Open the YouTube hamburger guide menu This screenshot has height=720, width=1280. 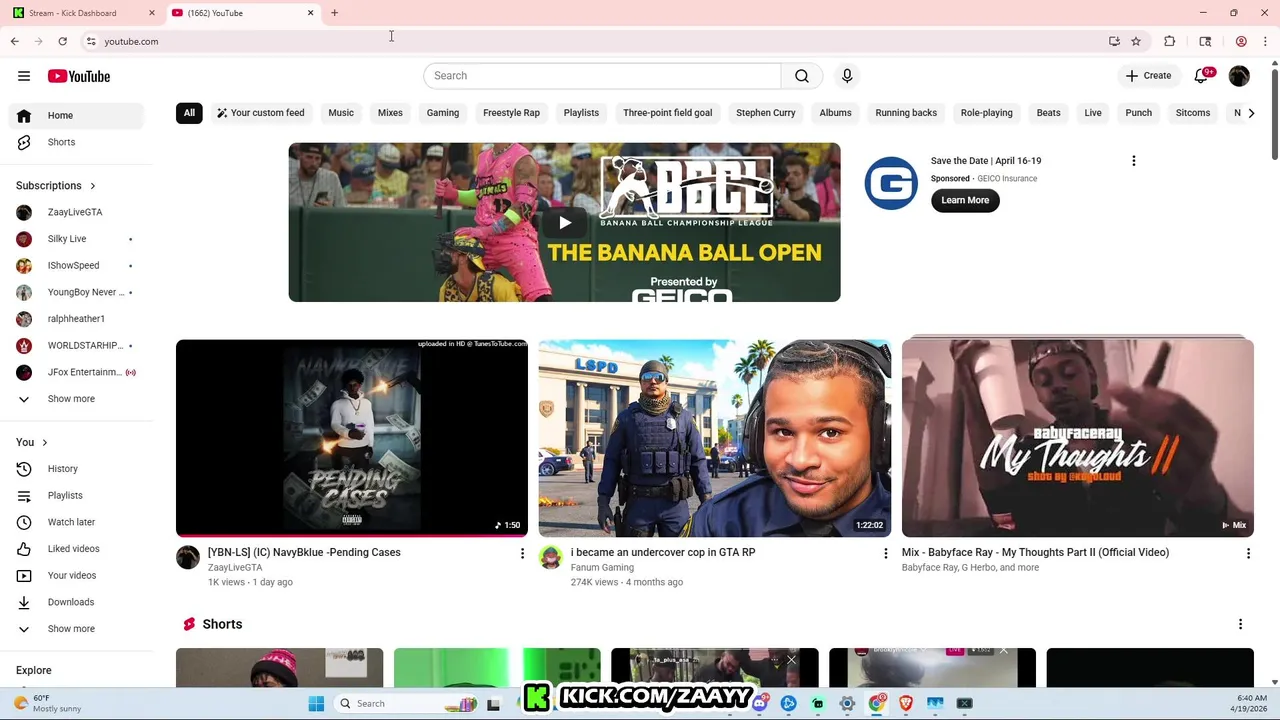(24, 76)
